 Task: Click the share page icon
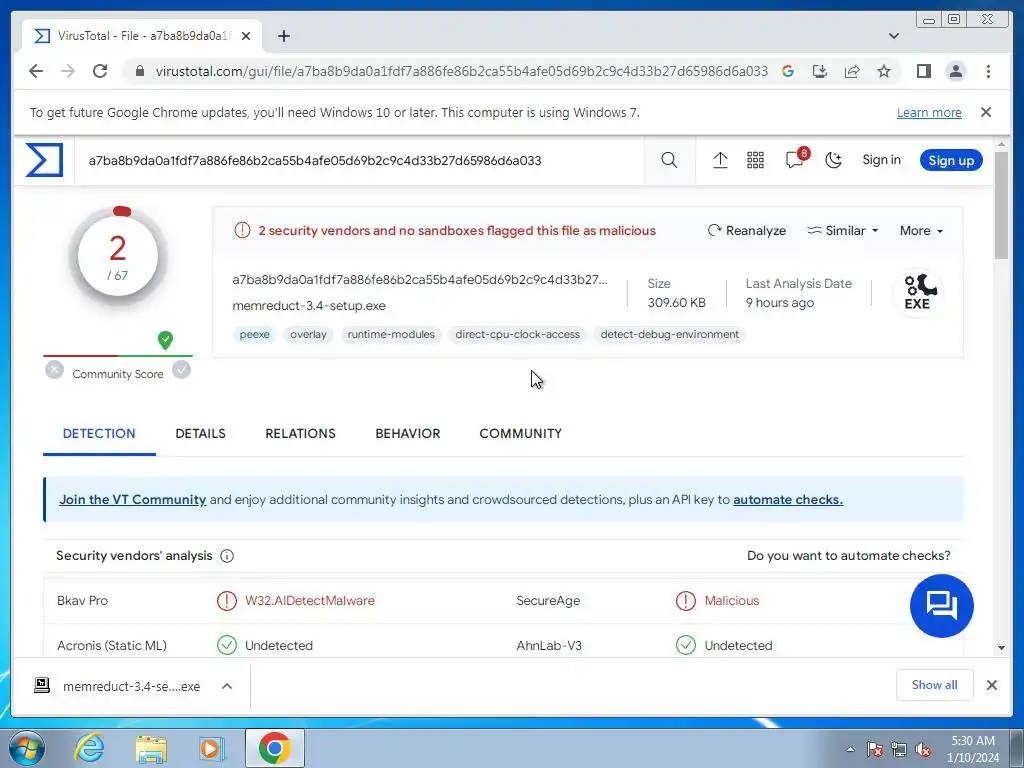click(852, 71)
